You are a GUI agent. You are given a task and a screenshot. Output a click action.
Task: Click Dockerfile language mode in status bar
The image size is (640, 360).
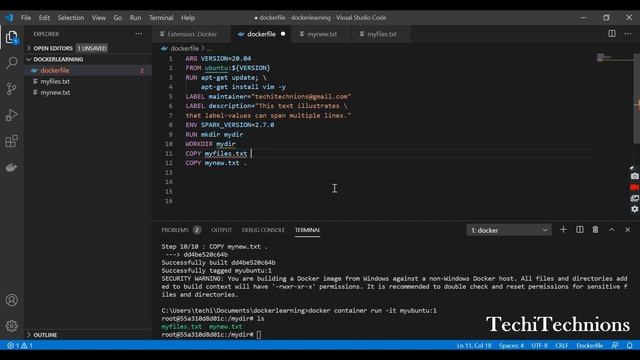(x=590, y=345)
